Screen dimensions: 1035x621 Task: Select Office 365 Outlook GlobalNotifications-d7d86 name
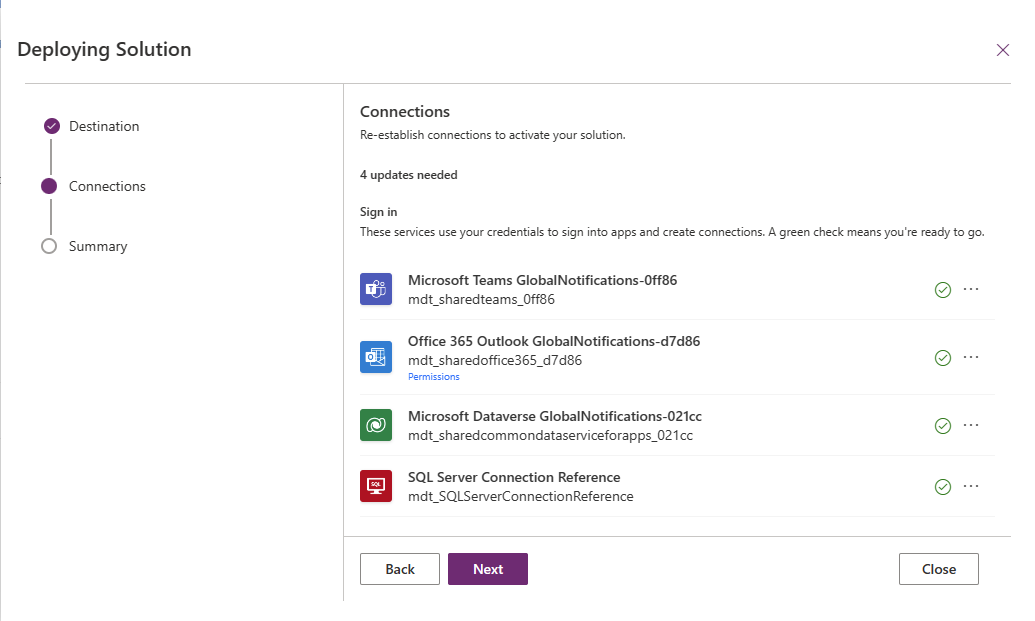tap(554, 341)
